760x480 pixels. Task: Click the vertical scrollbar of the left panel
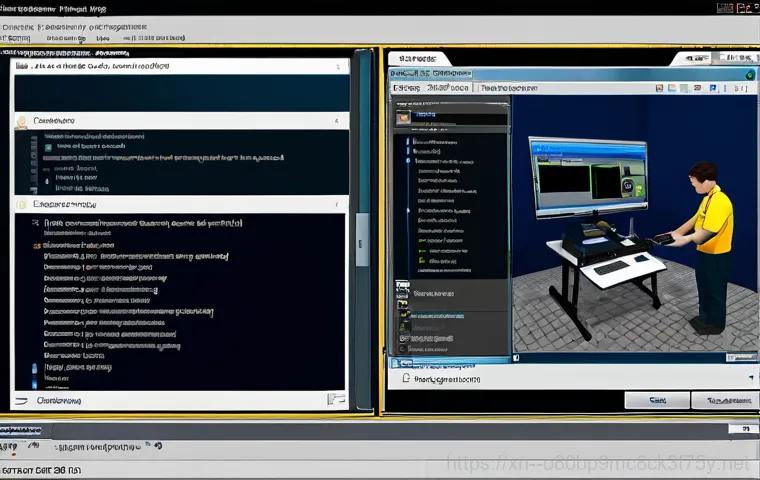(362, 240)
